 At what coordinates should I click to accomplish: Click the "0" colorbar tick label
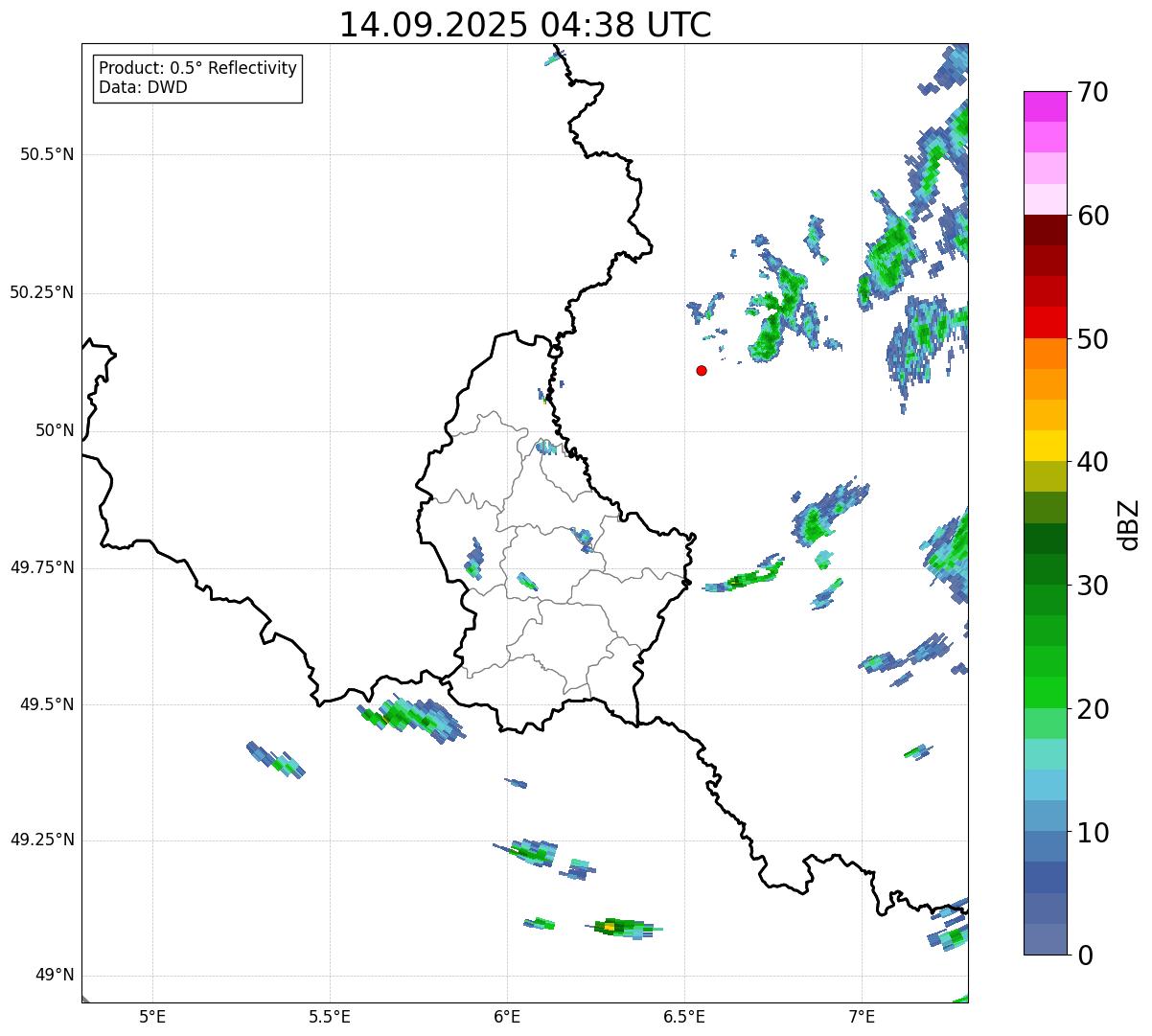[1085, 955]
